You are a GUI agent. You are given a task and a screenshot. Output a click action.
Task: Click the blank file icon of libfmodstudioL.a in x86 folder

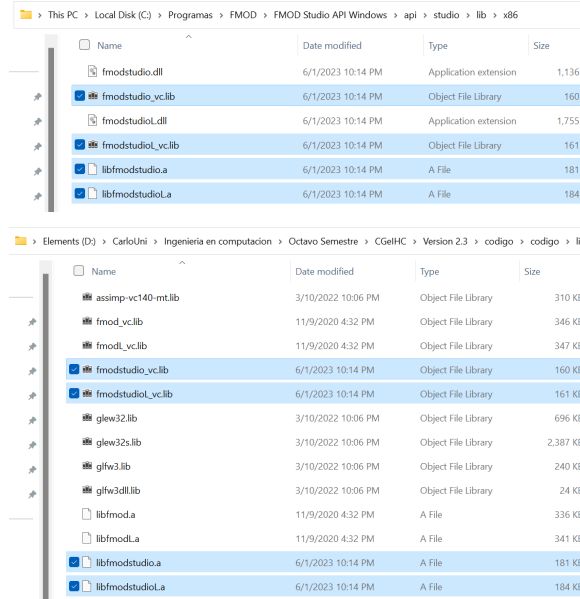[x=92, y=194]
